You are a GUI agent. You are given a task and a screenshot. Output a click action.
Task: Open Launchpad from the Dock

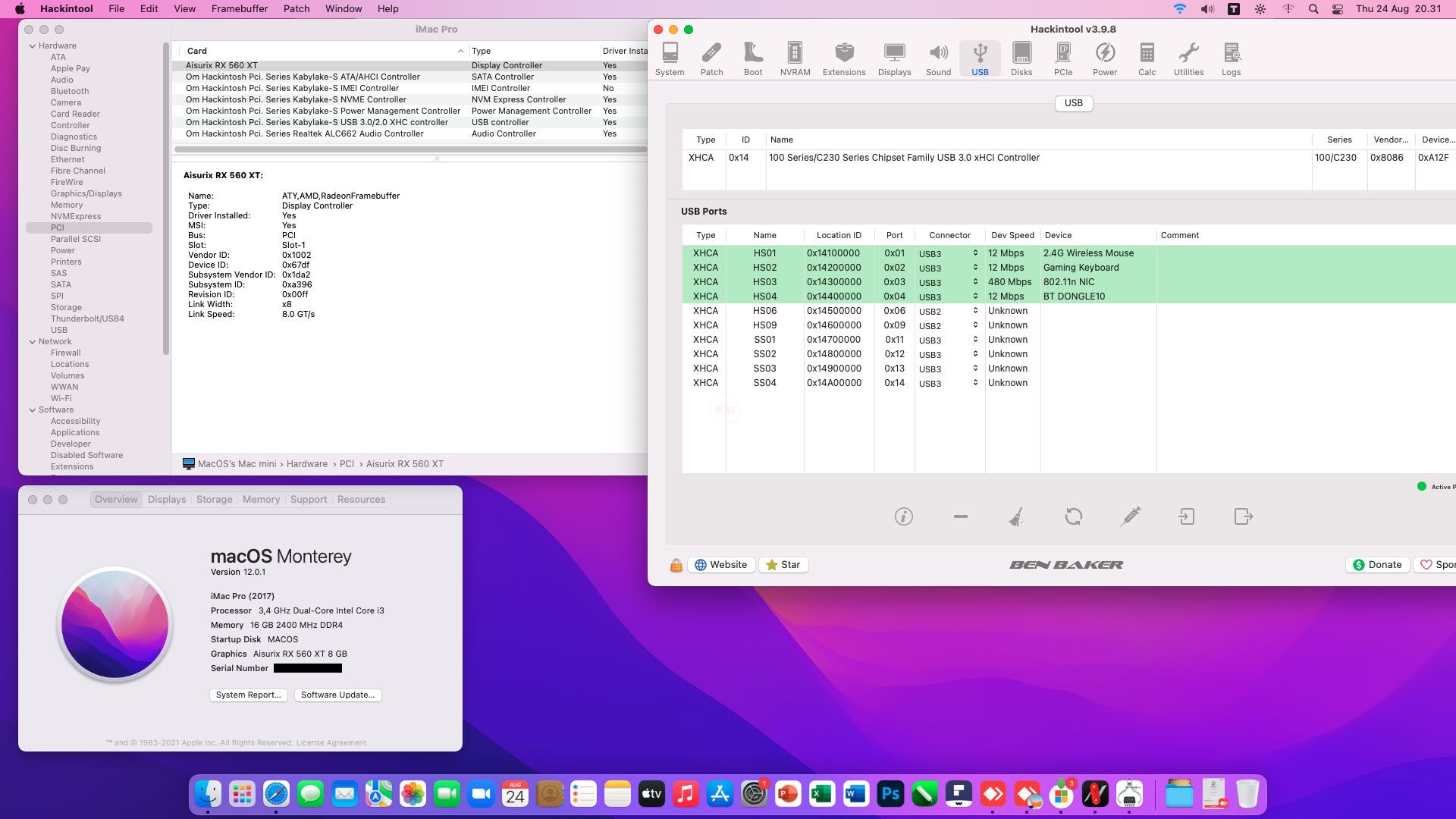(x=242, y=794)
